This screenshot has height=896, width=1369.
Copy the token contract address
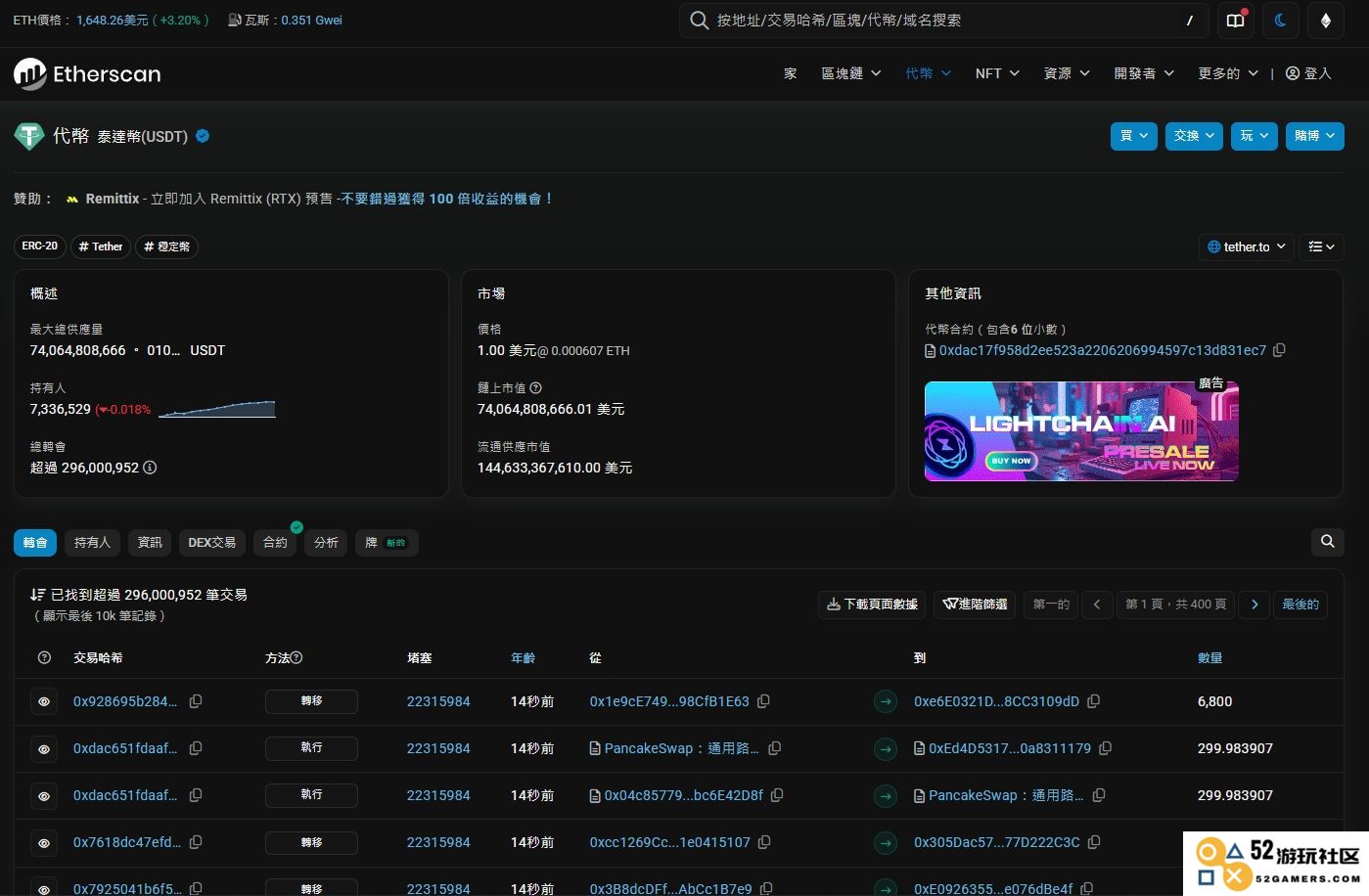tap(1279, 350)
